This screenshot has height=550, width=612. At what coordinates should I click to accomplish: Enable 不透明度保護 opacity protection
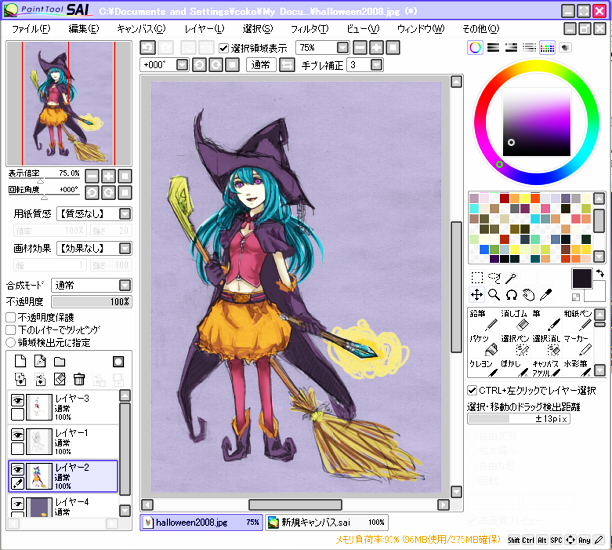click(x=11, y=317)
